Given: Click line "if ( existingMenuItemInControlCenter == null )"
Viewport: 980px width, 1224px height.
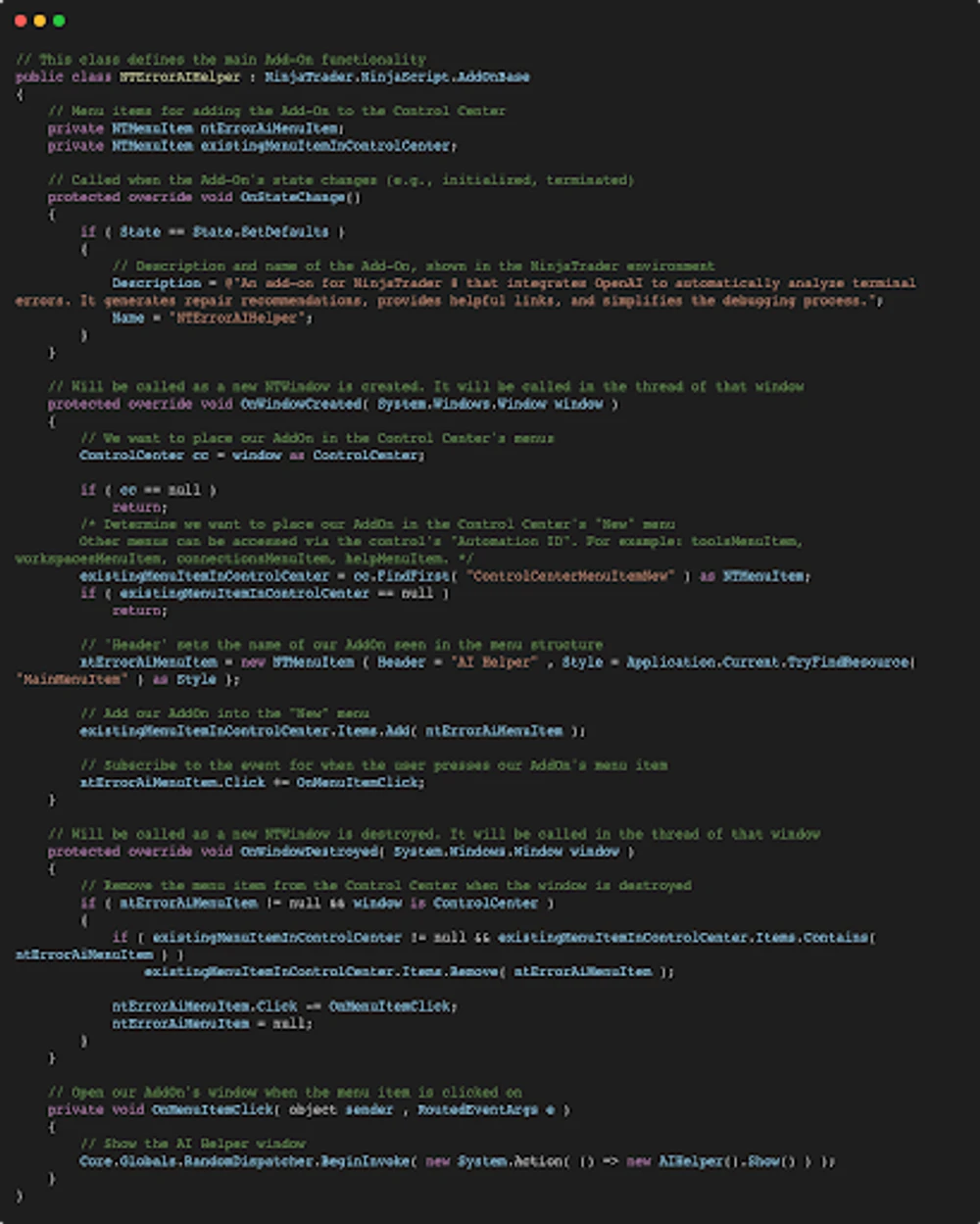Looking at the screenshot, I should pyautogui.click(x=265, y=593).
